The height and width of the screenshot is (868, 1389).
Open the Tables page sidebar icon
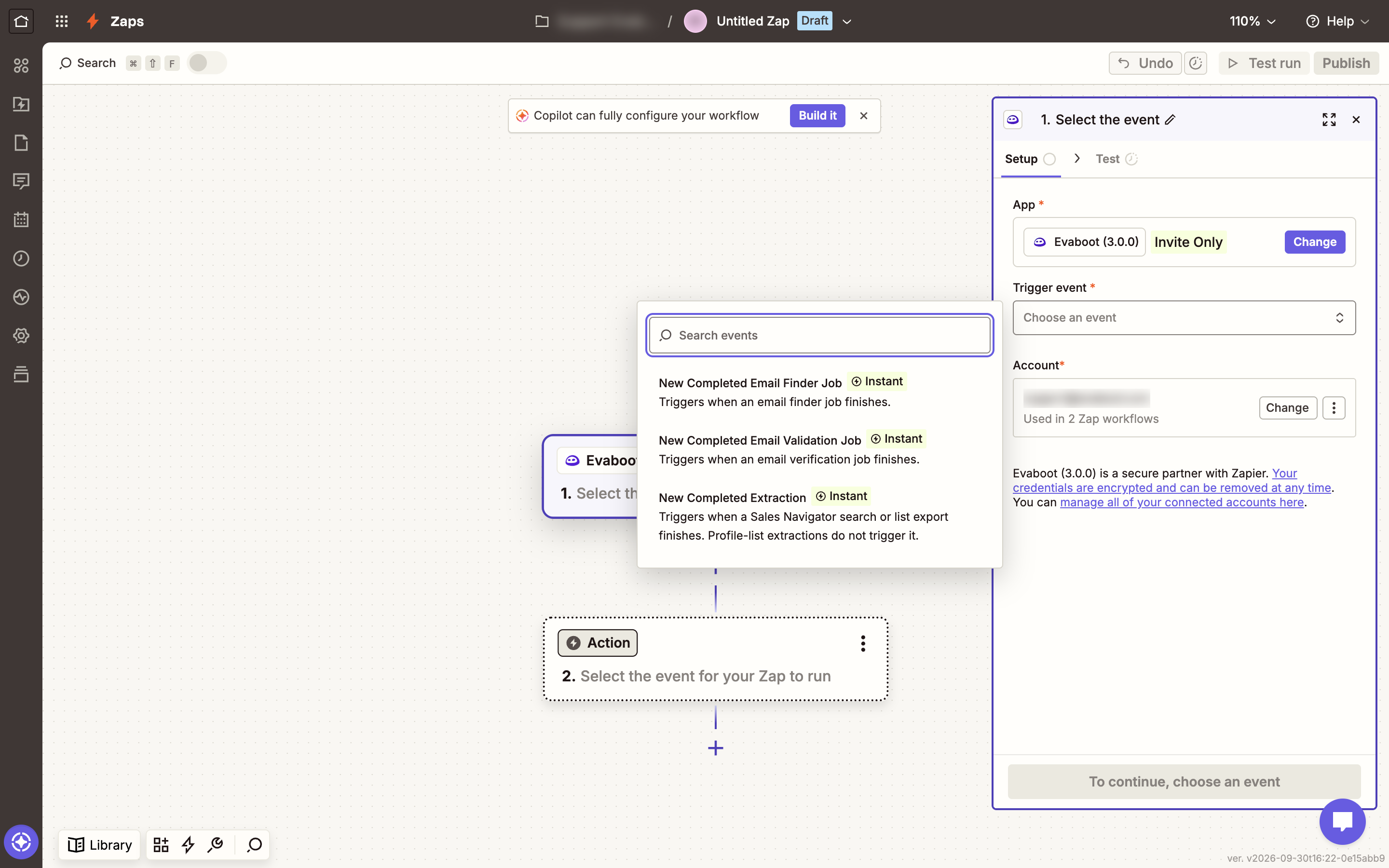pyautogui.click(x=21, y=142)
